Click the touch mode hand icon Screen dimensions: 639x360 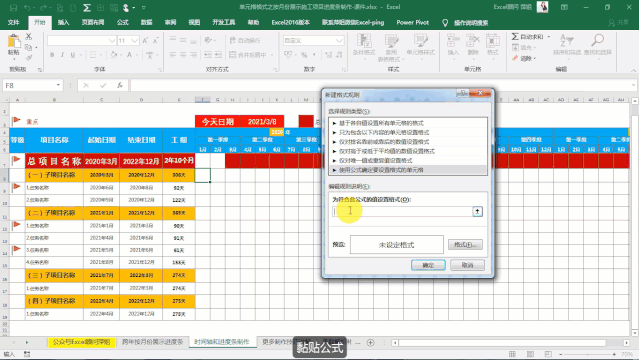pos(126,8)
